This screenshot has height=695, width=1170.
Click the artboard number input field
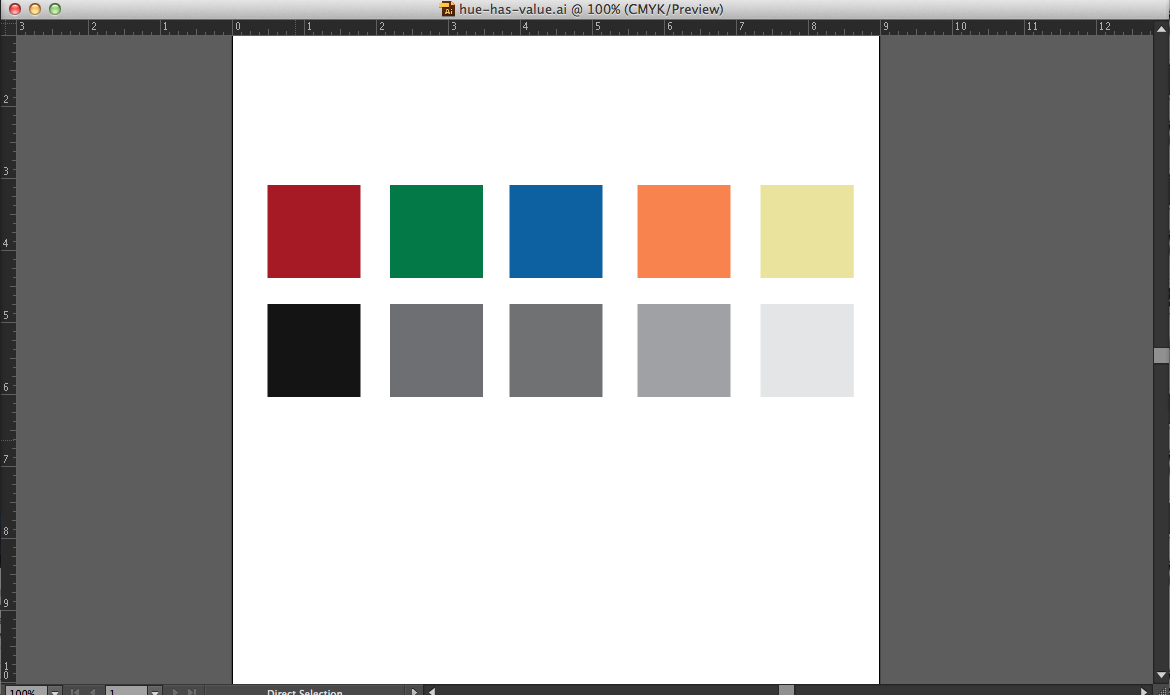coord(126,691)
